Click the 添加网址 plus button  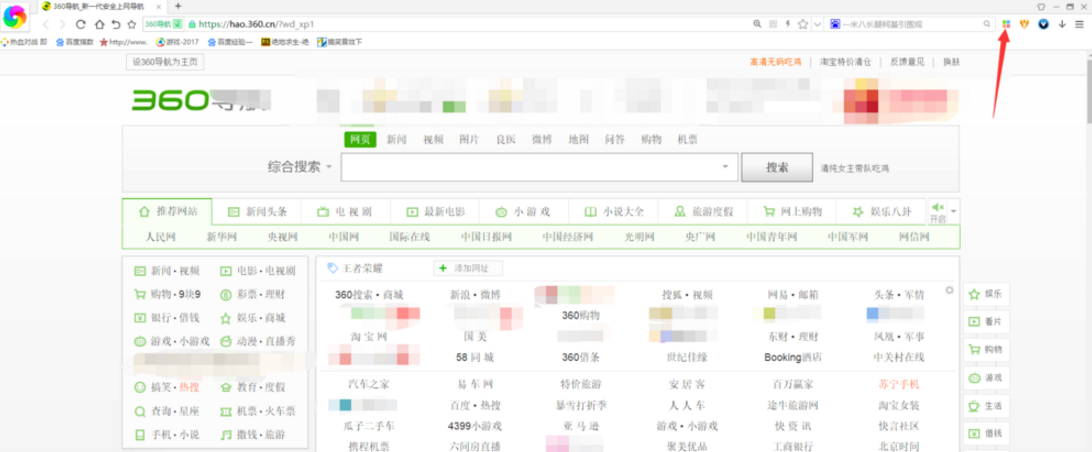point(468,268)
